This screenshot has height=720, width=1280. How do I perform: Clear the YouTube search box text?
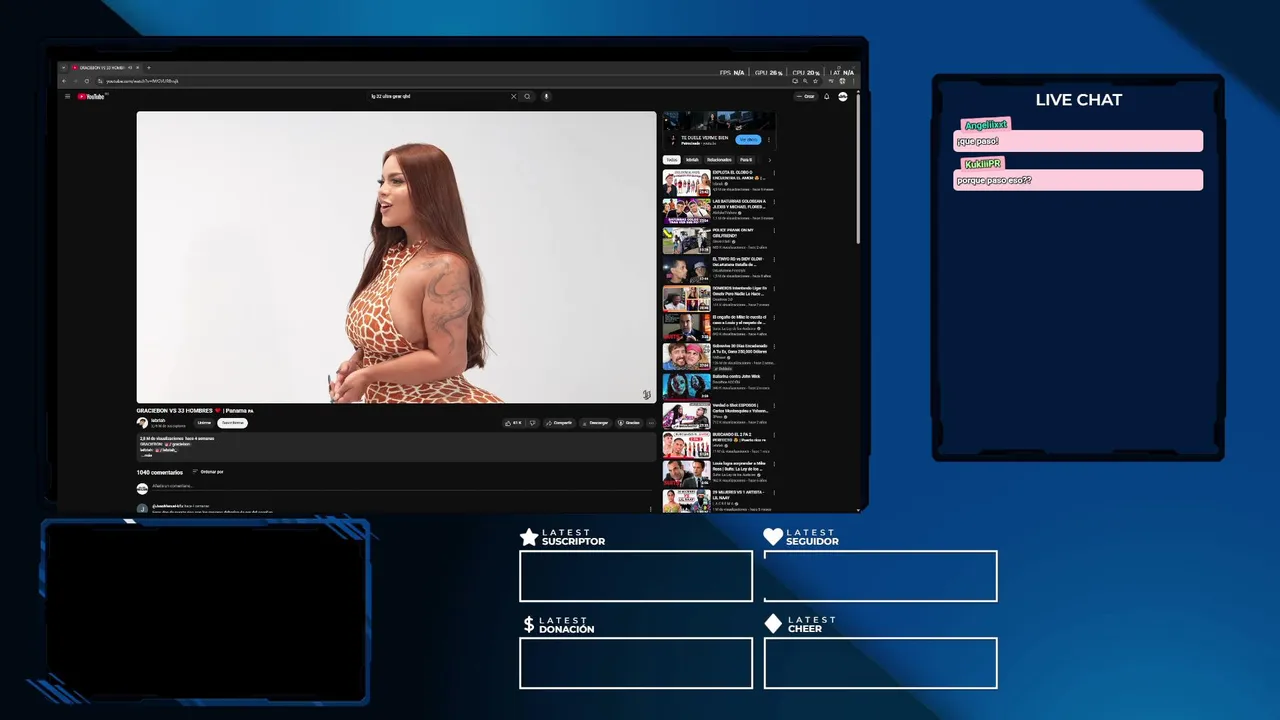click(514, 97)
